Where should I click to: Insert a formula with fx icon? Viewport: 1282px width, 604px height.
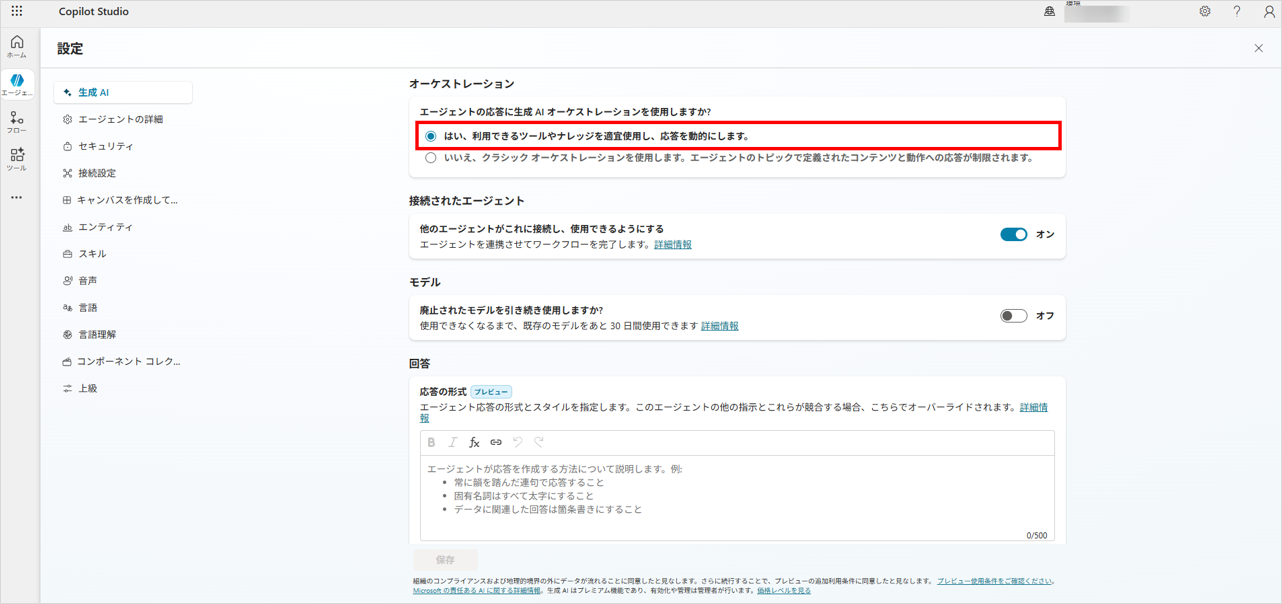click(x=474, y=442)
